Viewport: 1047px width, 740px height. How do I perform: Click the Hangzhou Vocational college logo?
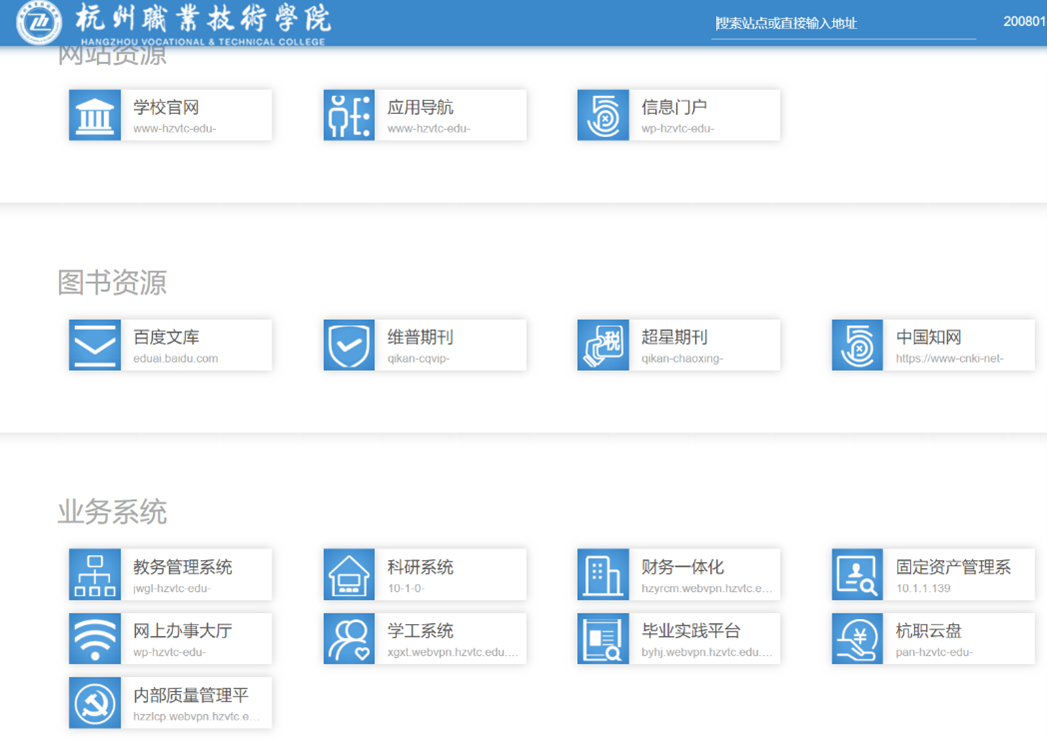40,22
